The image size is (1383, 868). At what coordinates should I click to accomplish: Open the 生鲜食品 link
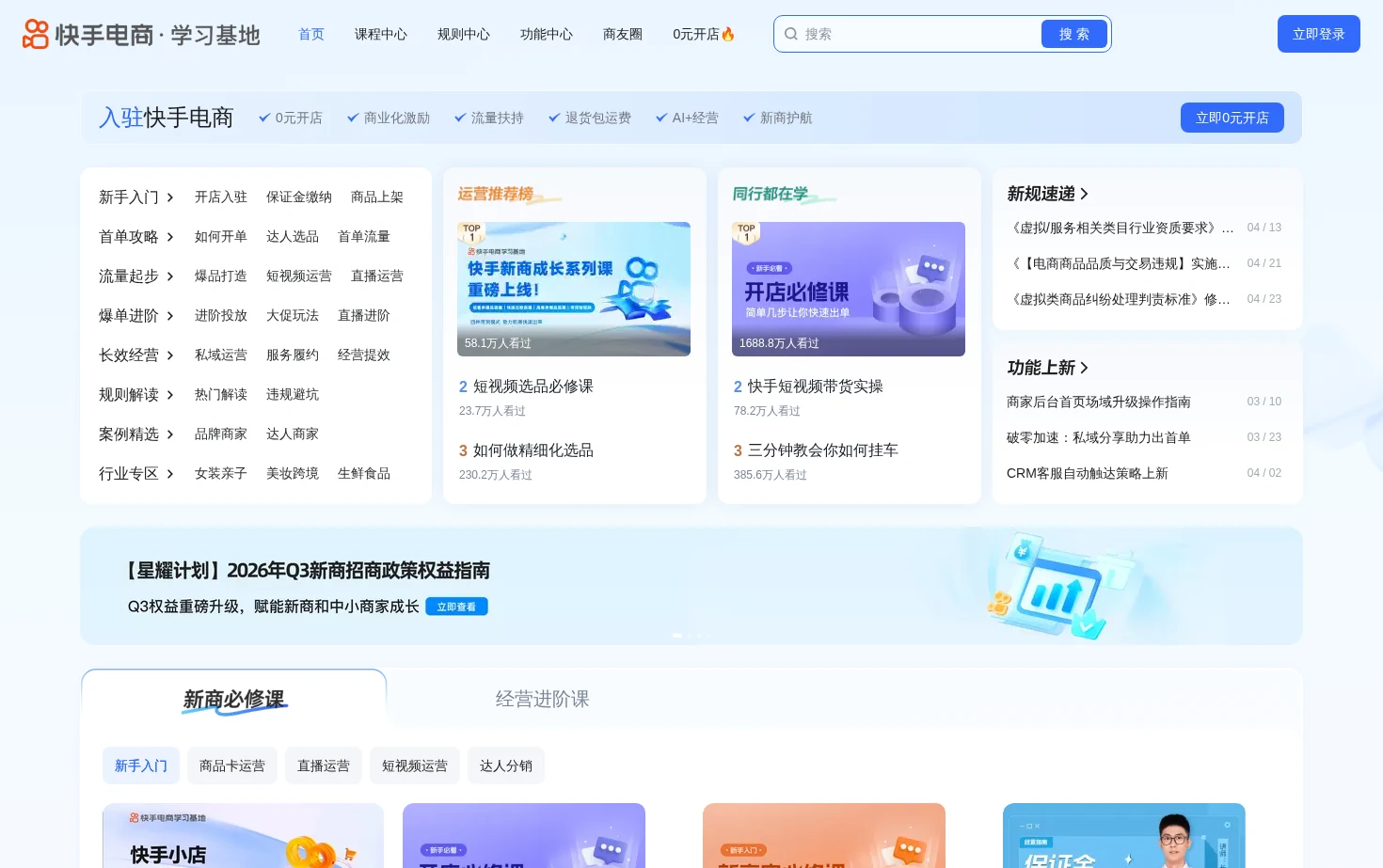pyautogui.click(x=364, y=474)
